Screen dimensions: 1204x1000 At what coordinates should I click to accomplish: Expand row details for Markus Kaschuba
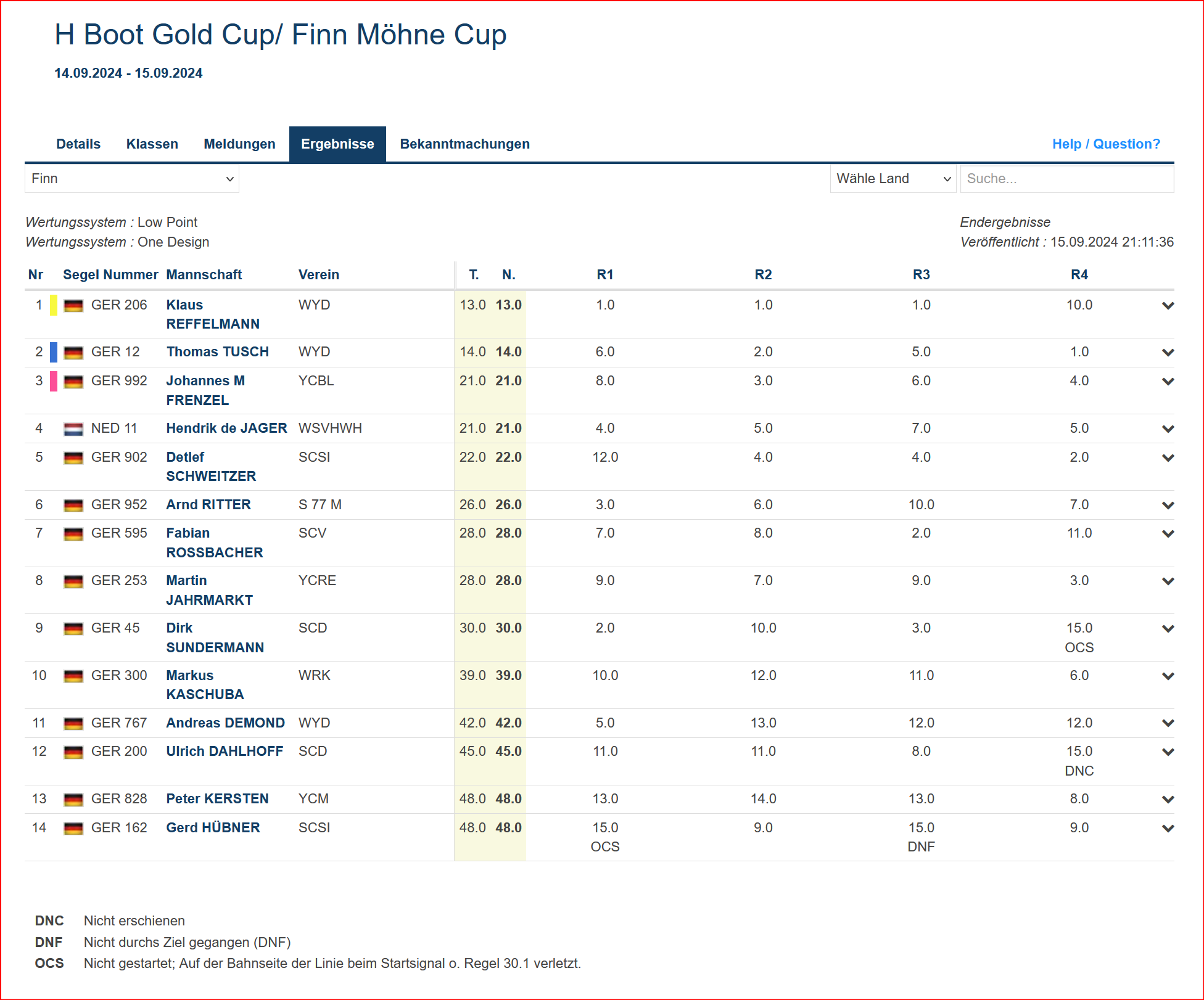point(1168,676)
